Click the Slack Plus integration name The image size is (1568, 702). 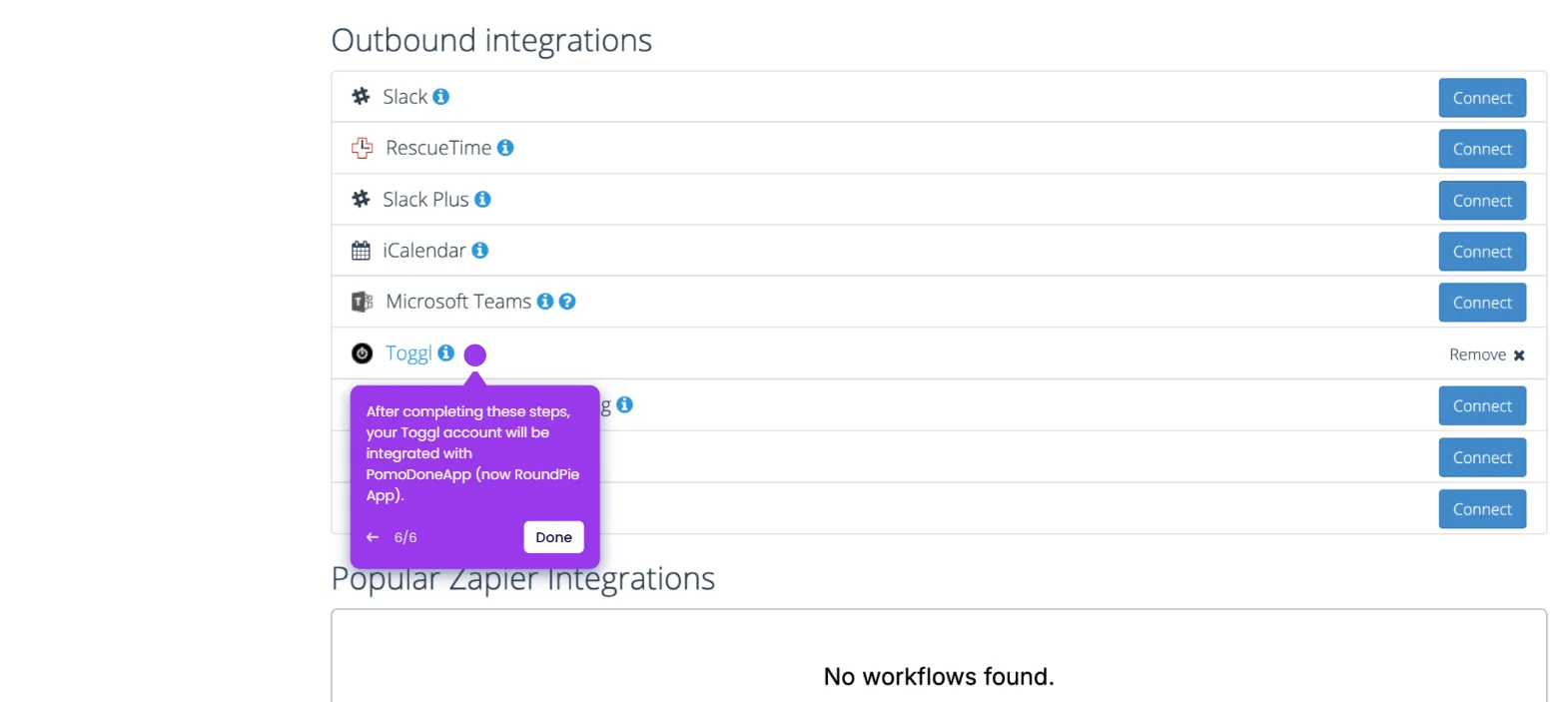coord(425,200)
